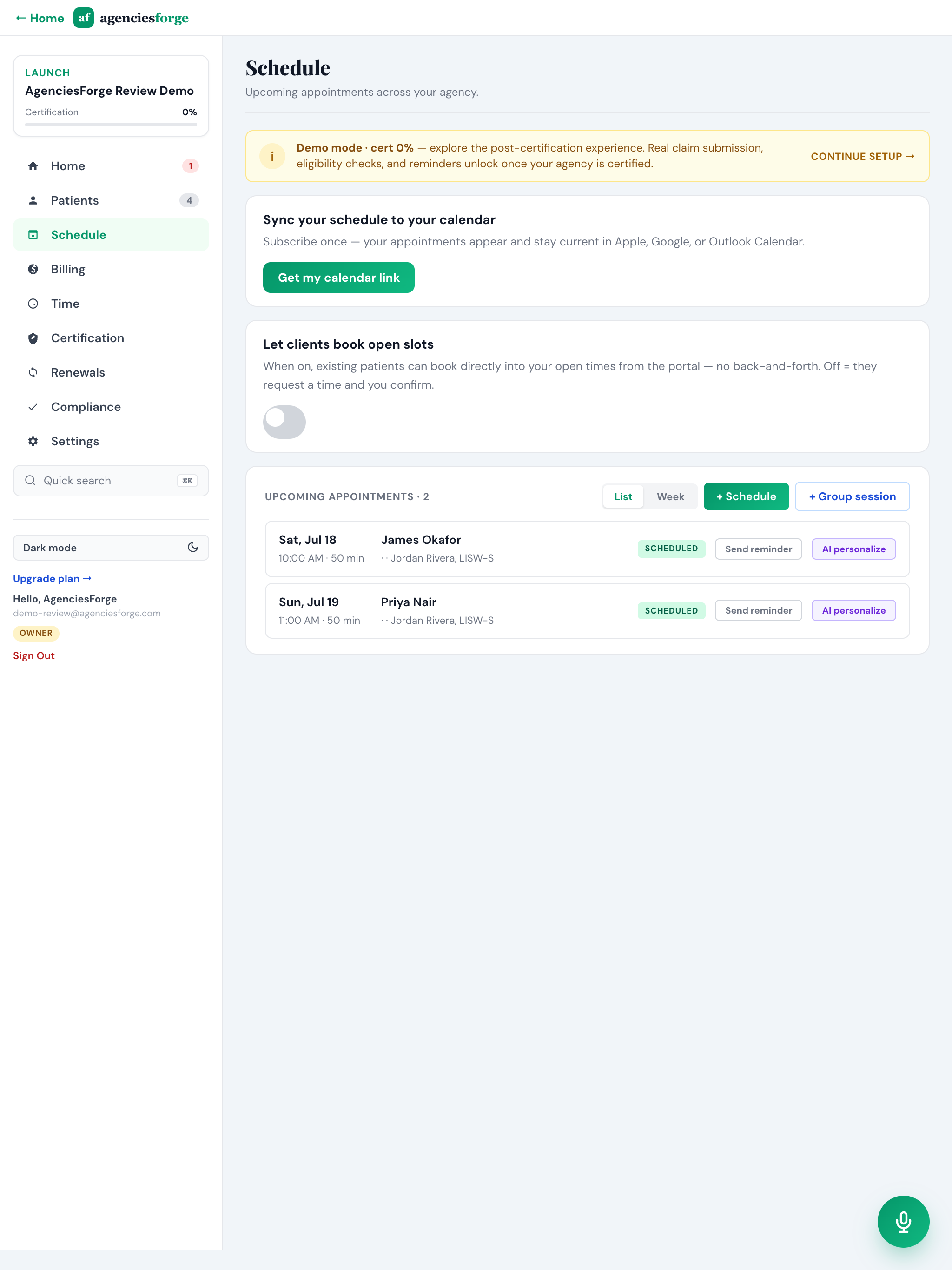Click AI personalize for James Okafor
Screen dimensions: 952x1270
853,549
